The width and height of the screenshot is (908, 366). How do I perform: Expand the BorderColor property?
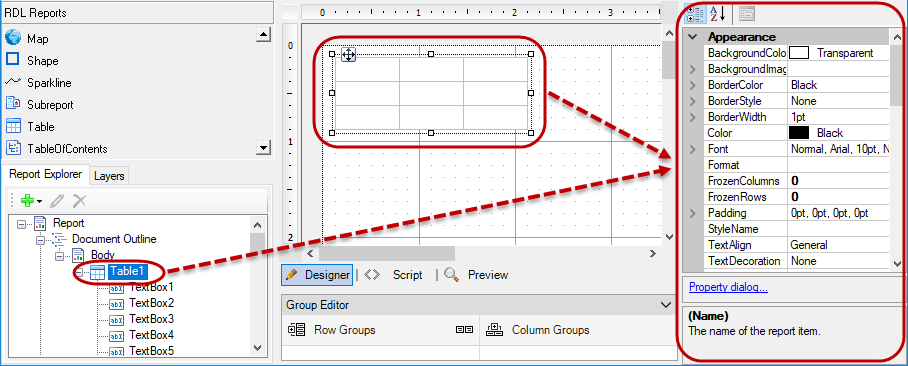click(x=692, y=85)
